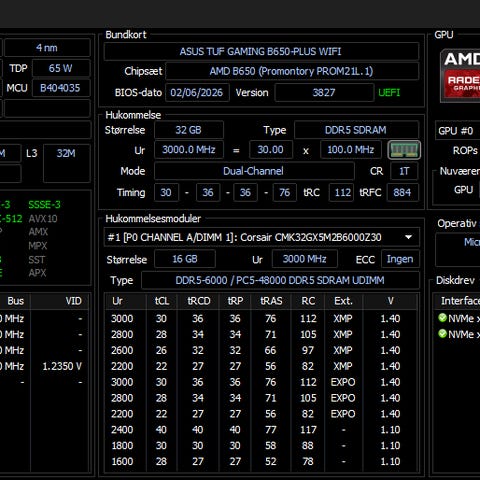Click the Ext. column header
The width and height of the screenshot is (480, 480).
pyautogui.click(x=343, y=301)
